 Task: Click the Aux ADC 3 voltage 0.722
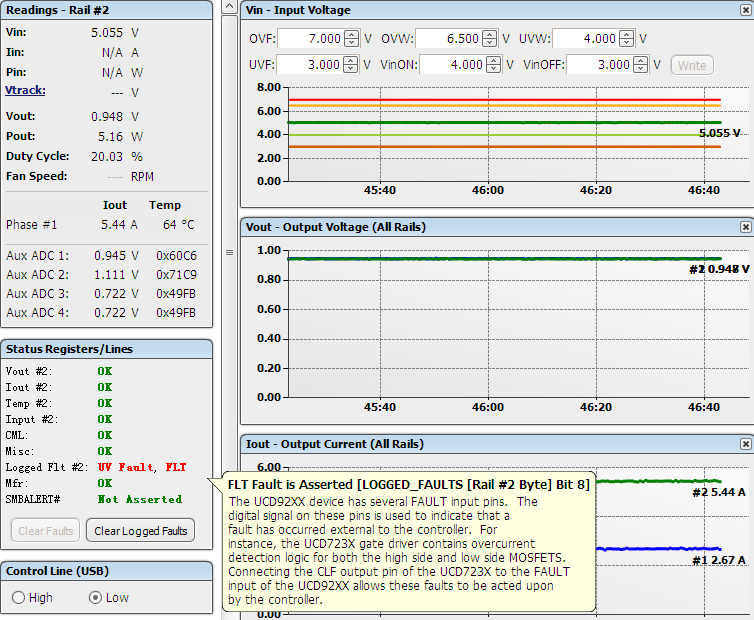pyautogui.click(x=110, y=293)
